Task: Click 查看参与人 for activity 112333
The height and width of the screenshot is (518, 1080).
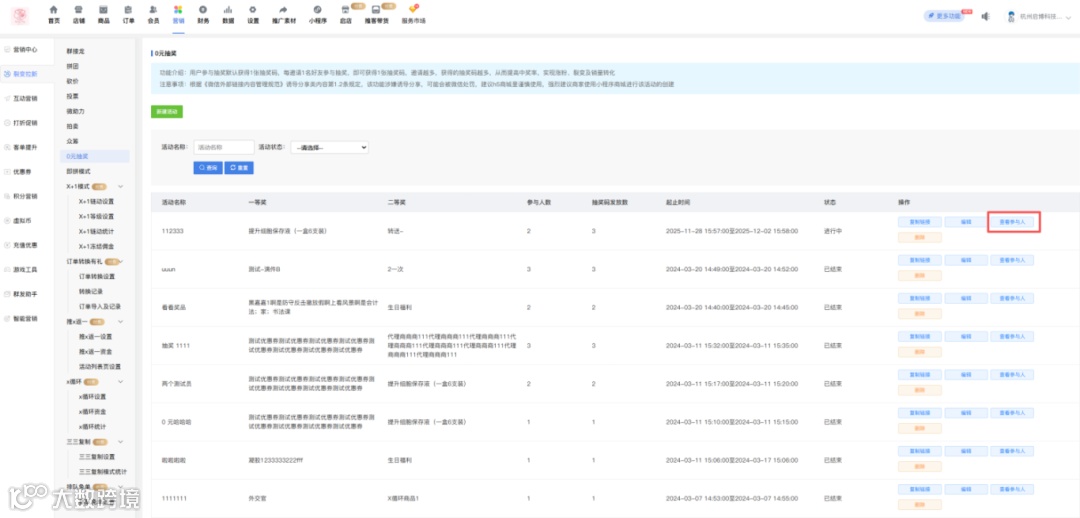Action: click(1012, 222)
